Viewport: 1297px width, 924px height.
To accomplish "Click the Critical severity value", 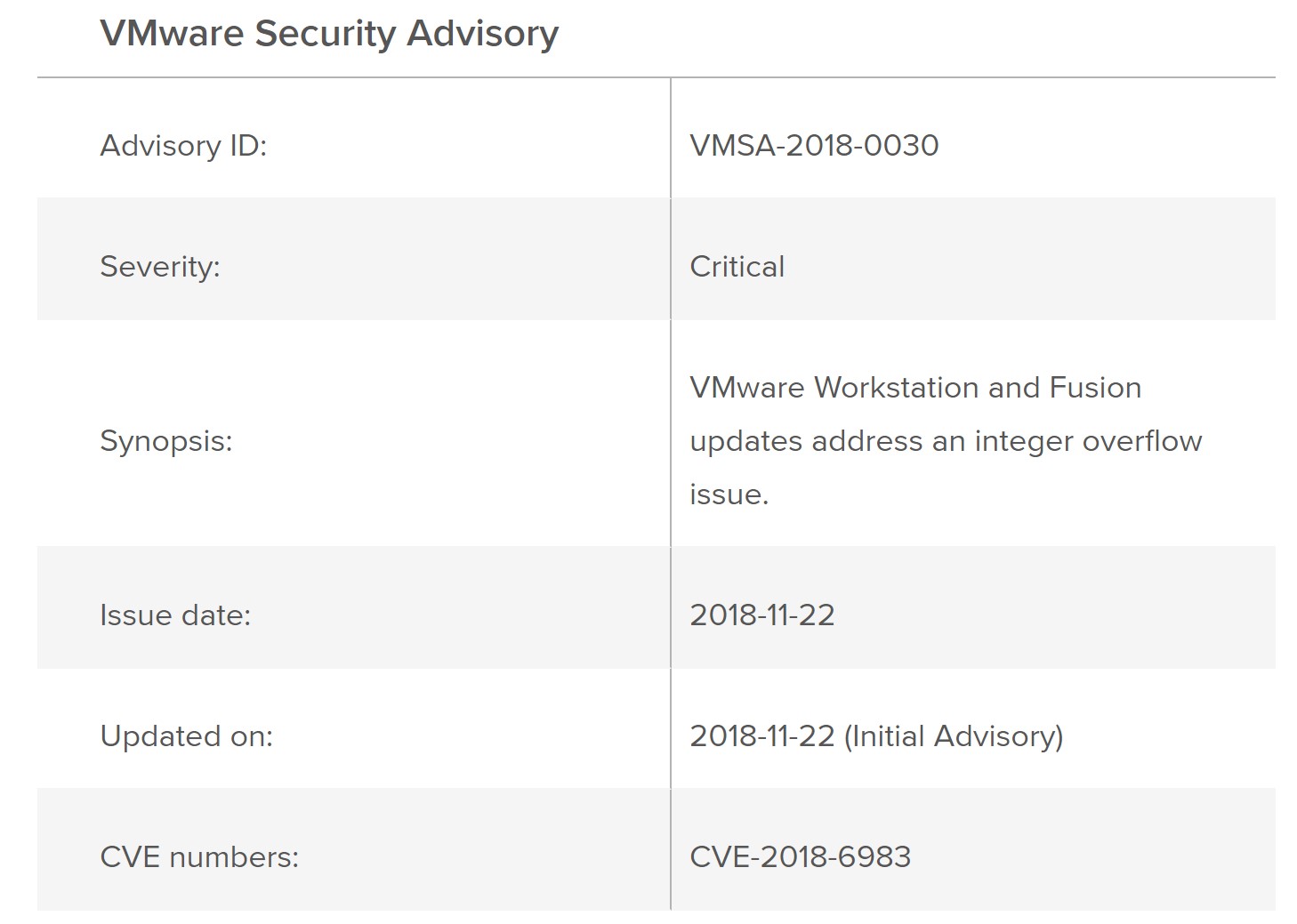I will [x=737, y=266].
